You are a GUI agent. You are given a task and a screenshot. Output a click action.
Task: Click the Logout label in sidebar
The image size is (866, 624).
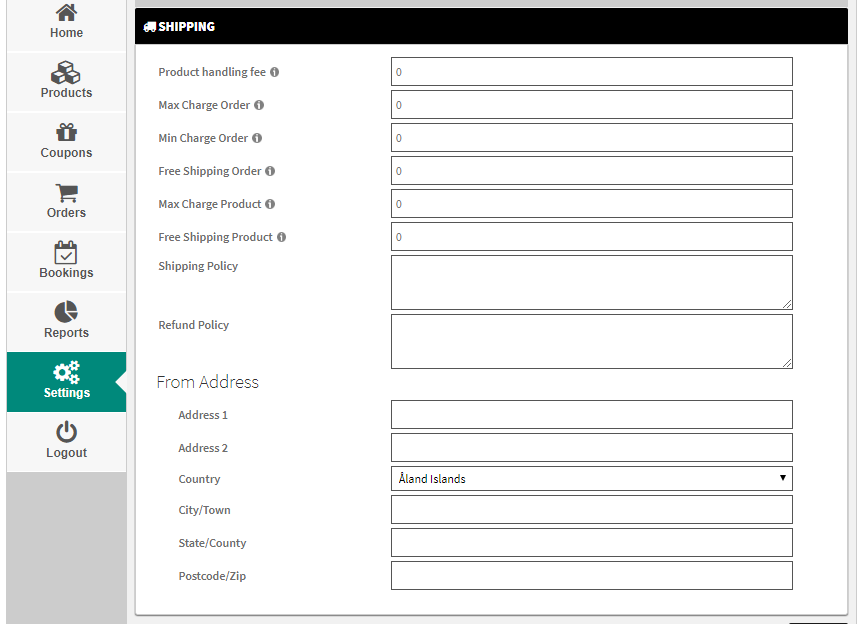point(66,453)
